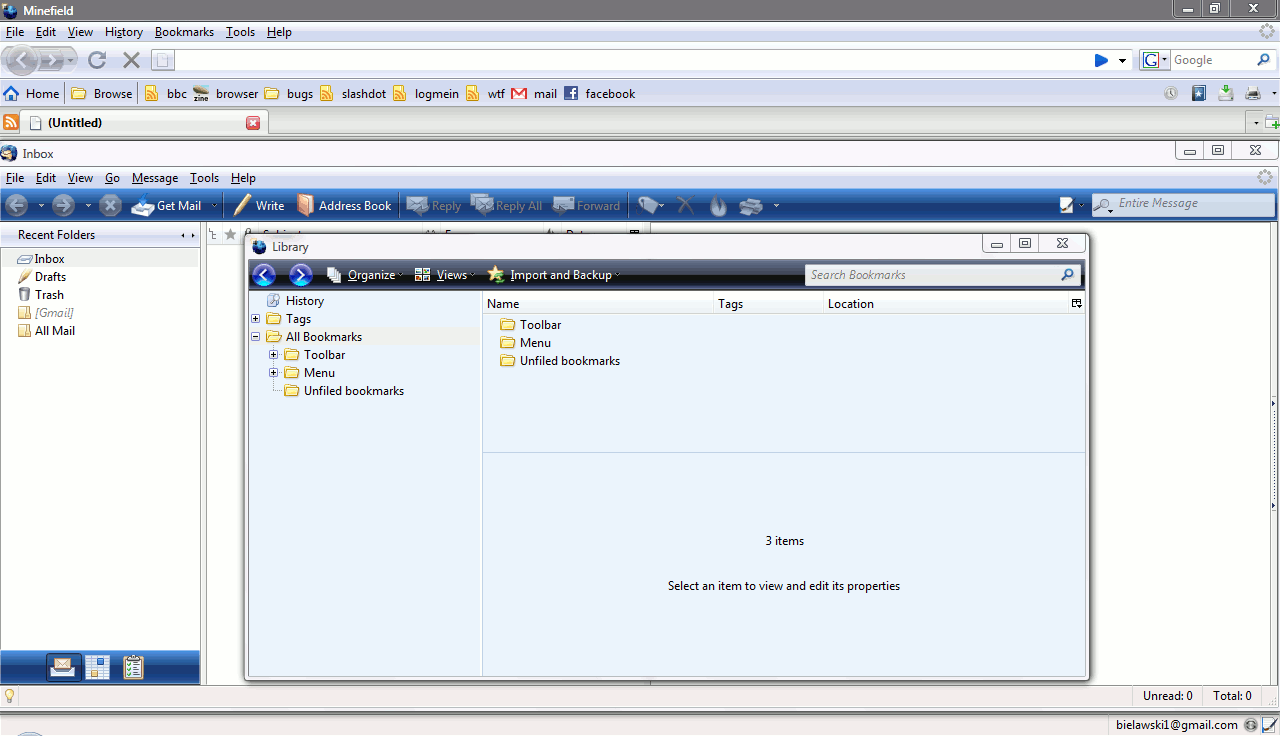Click the column picker icon in Library header
This screenshot has width=1280, height=736.
click(1077, 301)
